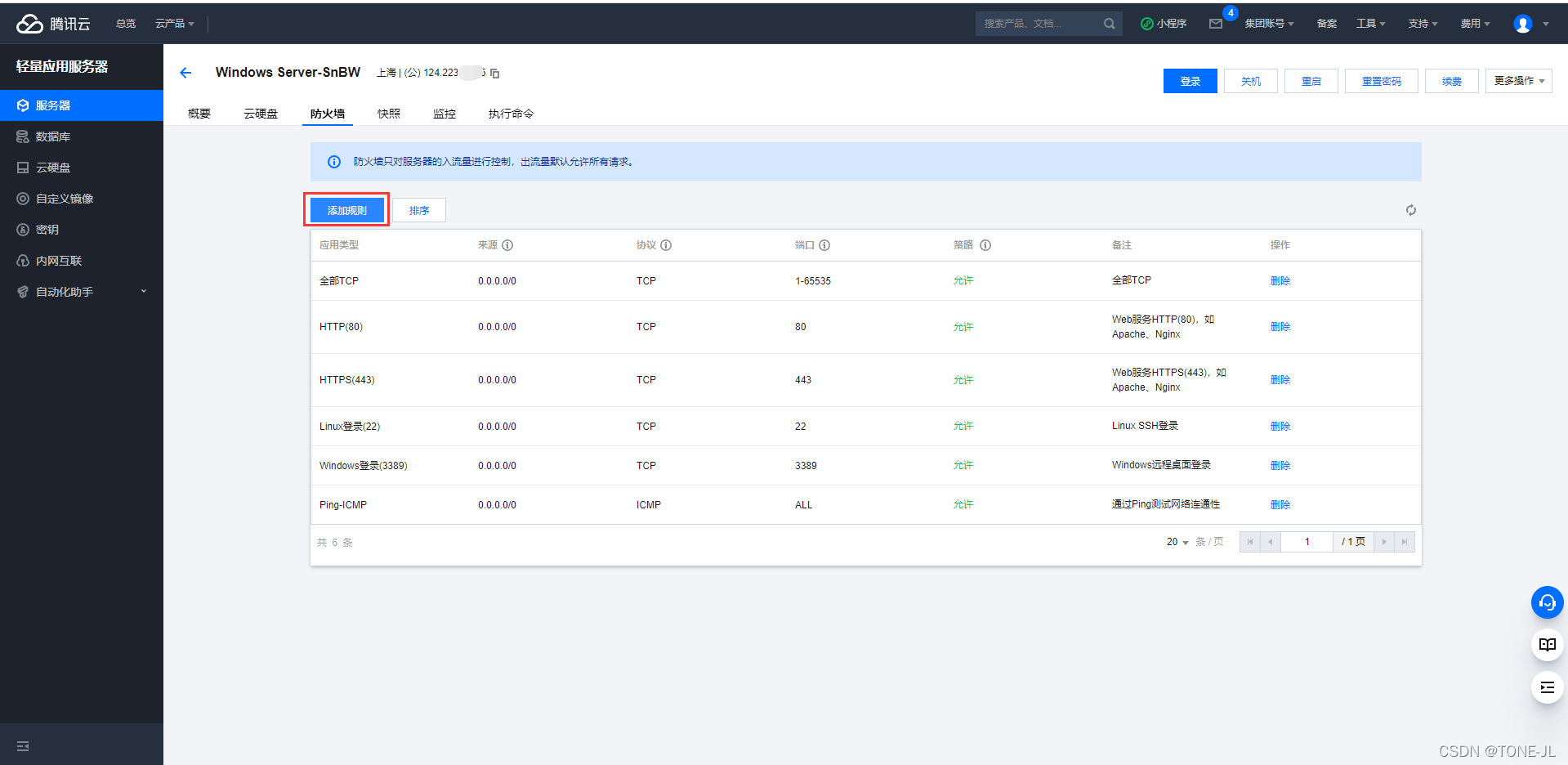Collapse the sidebar with bottom icon
The image size is (1568, 765).
point(23,746)
